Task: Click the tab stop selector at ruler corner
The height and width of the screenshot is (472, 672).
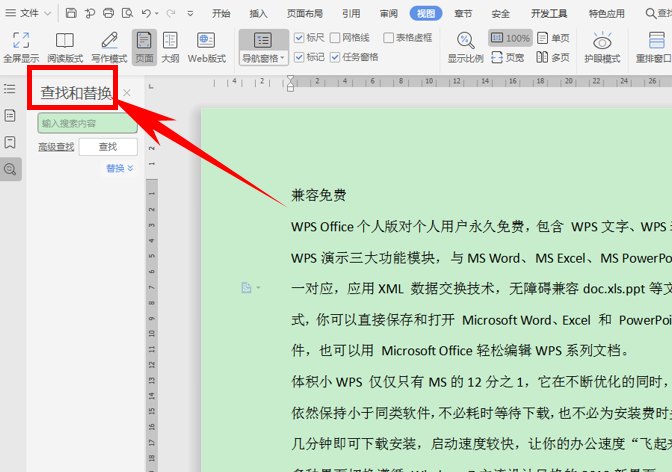Action: (x=151, y=87)
